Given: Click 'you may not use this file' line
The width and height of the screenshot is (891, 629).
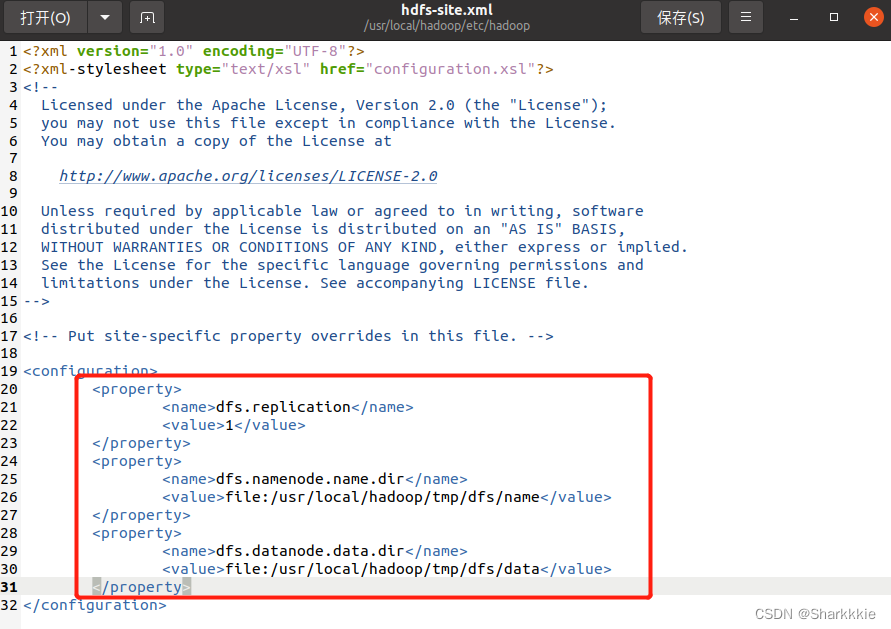Looking at the screenshot, I should pos(328,123).
